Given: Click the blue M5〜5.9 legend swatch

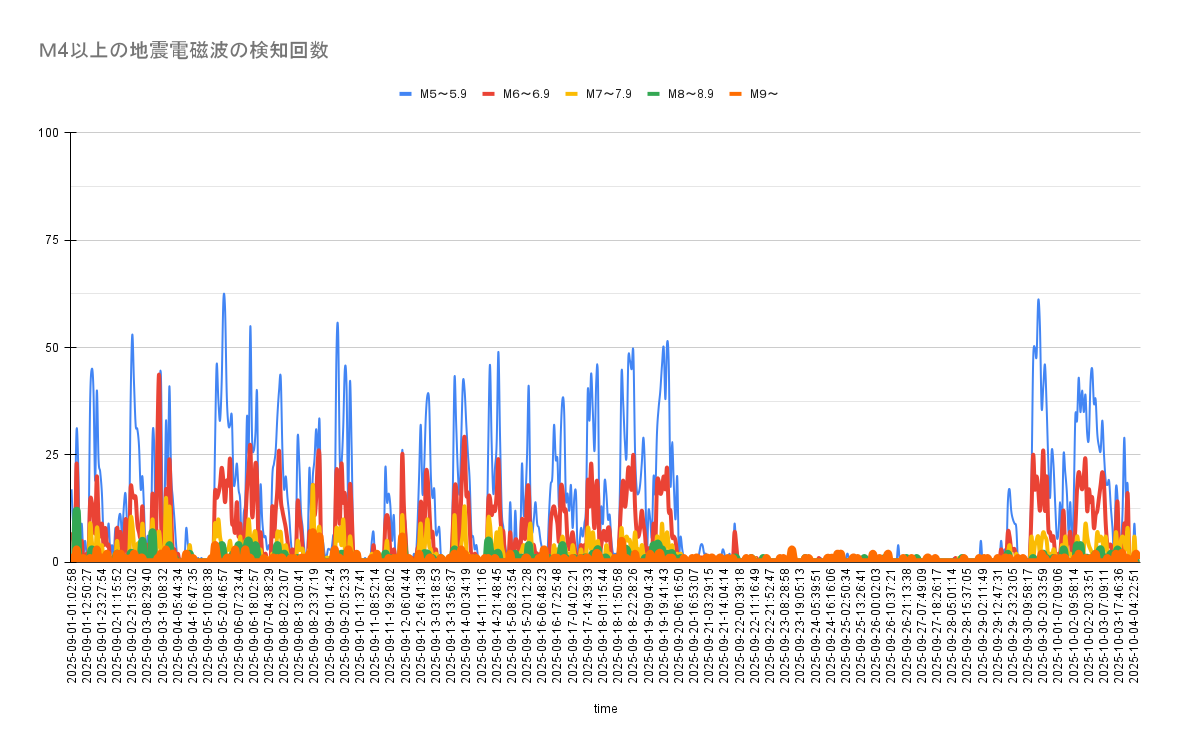Looking at the screenshot, I should 406,94.
